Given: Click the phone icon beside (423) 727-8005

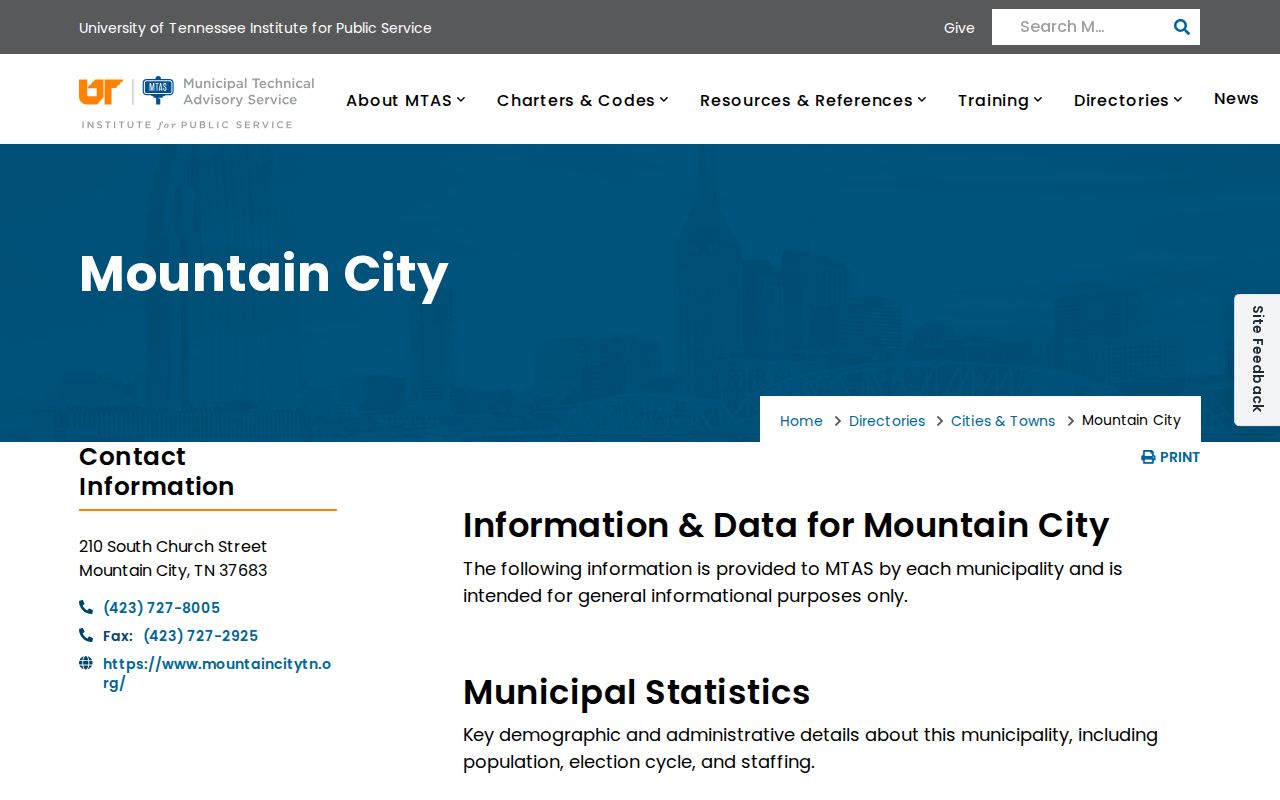Looking at the screenshot, I should pos(86,607).
